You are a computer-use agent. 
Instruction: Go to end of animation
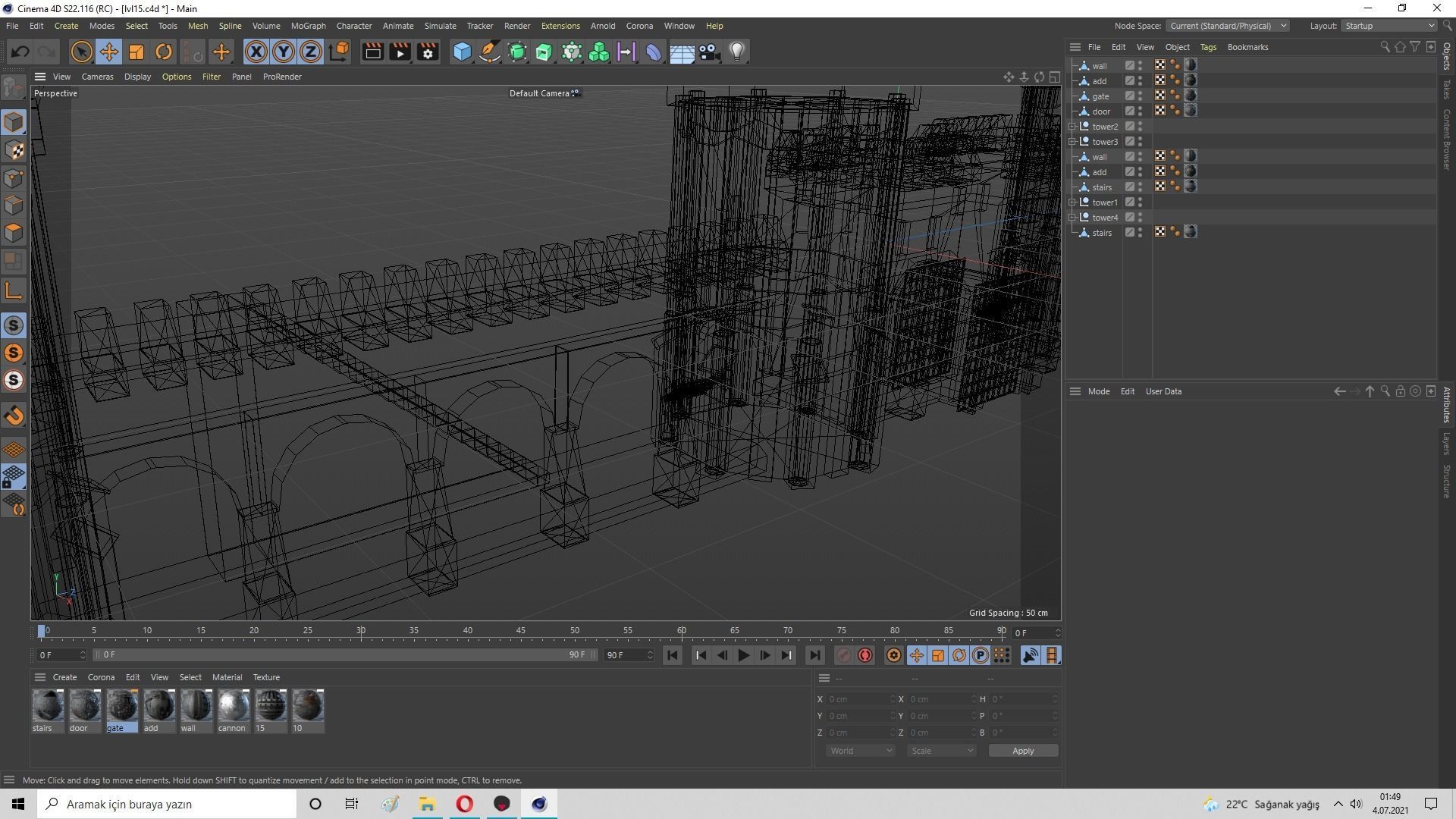[x=814, y=655]
